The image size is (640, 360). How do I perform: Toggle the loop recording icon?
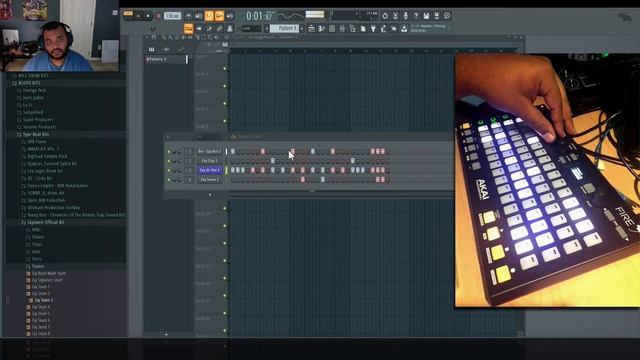tap(230, 16)
